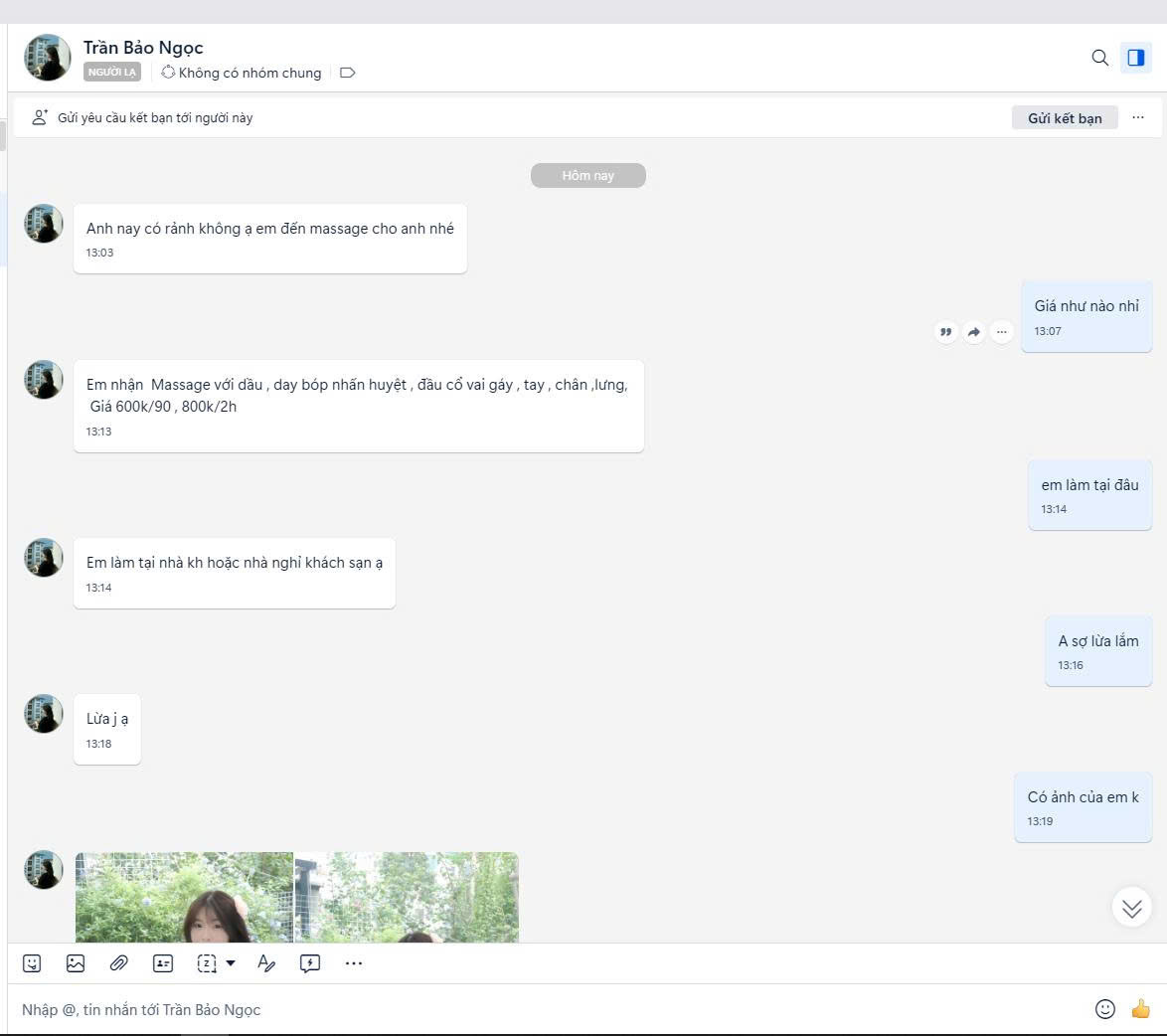
Task: Click the screenshot capture icon
Action: click(x=207, y=963)
